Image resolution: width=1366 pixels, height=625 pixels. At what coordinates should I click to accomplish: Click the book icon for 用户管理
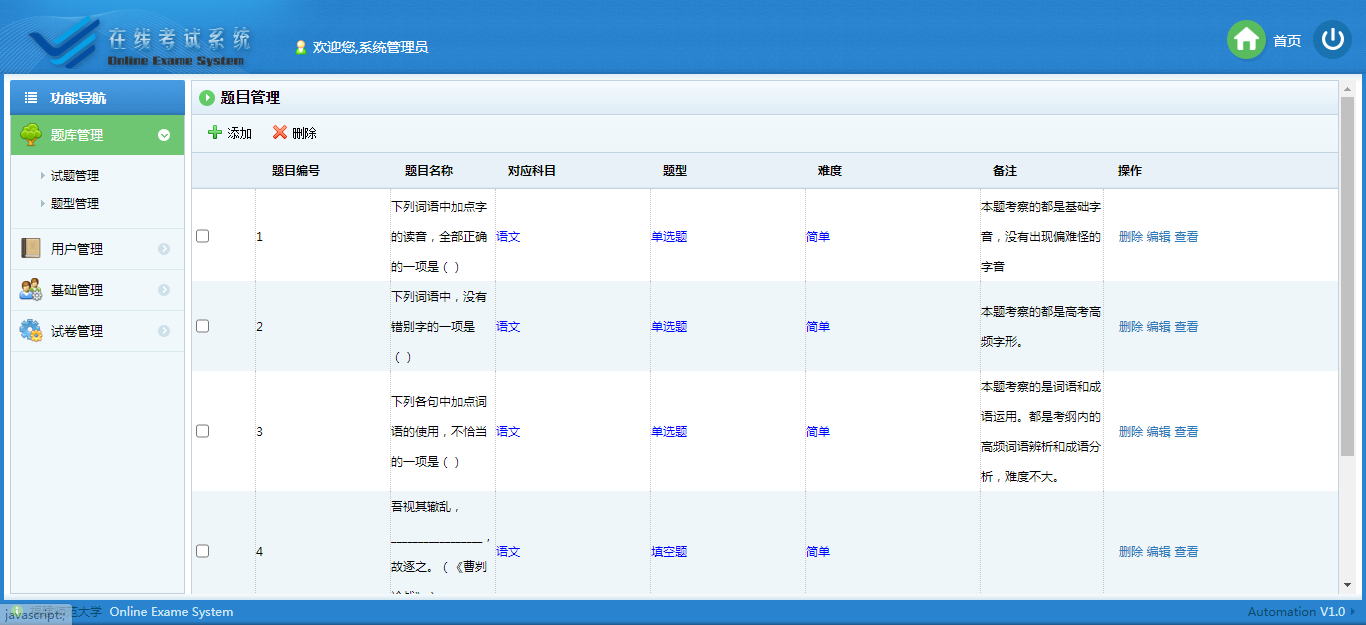tap(31, 249)
